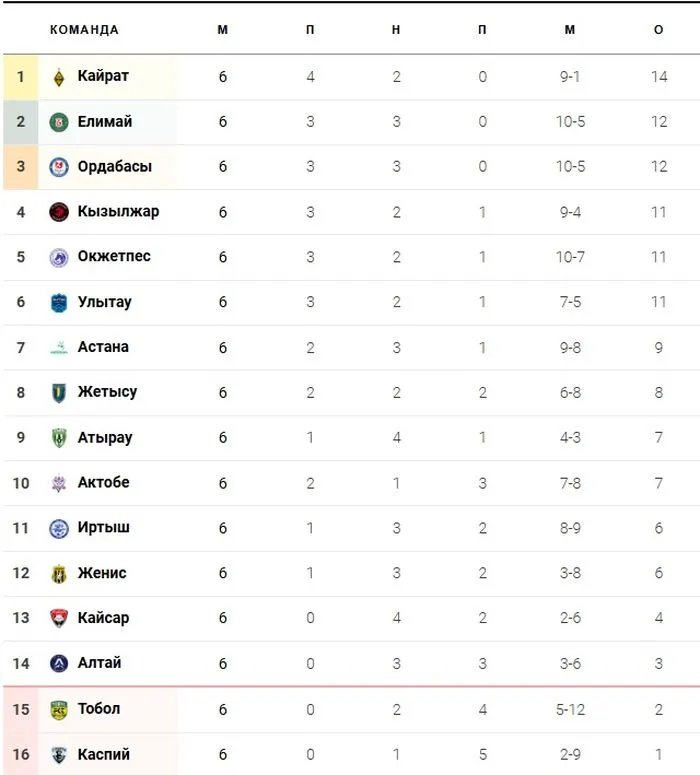Open the Каспий team link
This screenshot has height=775, width=700.
click(103, 754)
